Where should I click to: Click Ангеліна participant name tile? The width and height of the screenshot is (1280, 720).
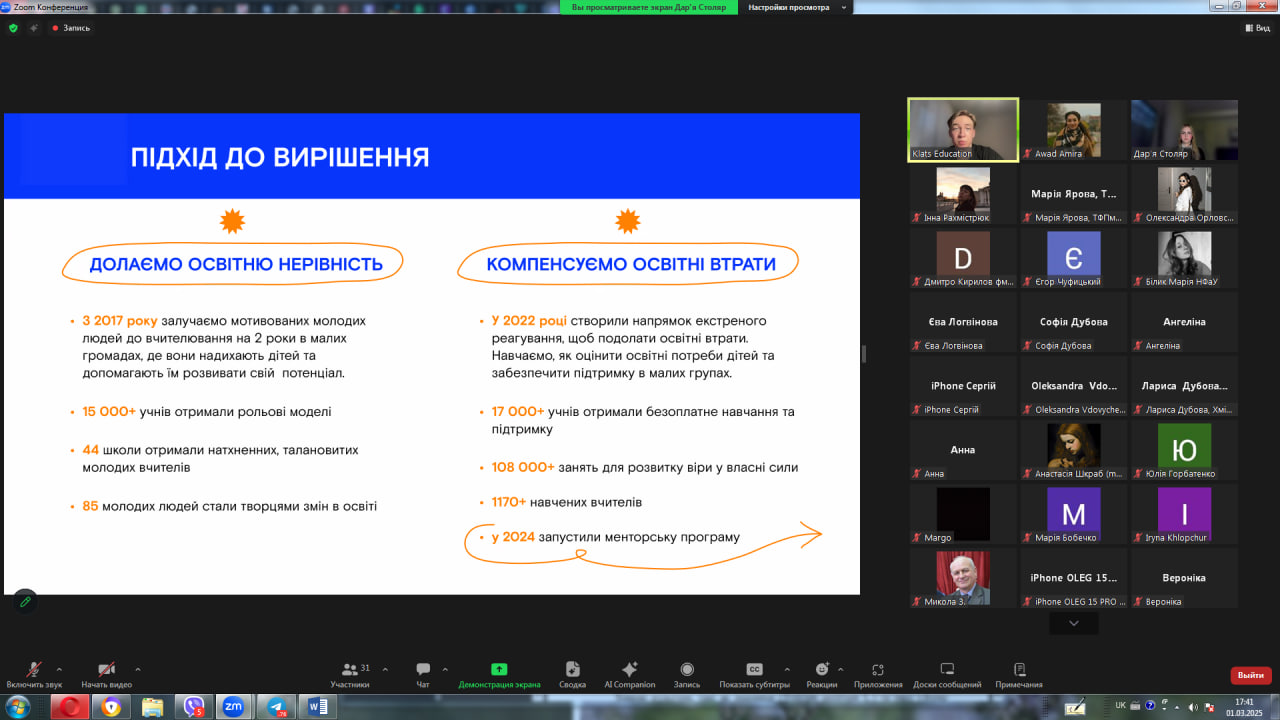(x=1184, y=322)
